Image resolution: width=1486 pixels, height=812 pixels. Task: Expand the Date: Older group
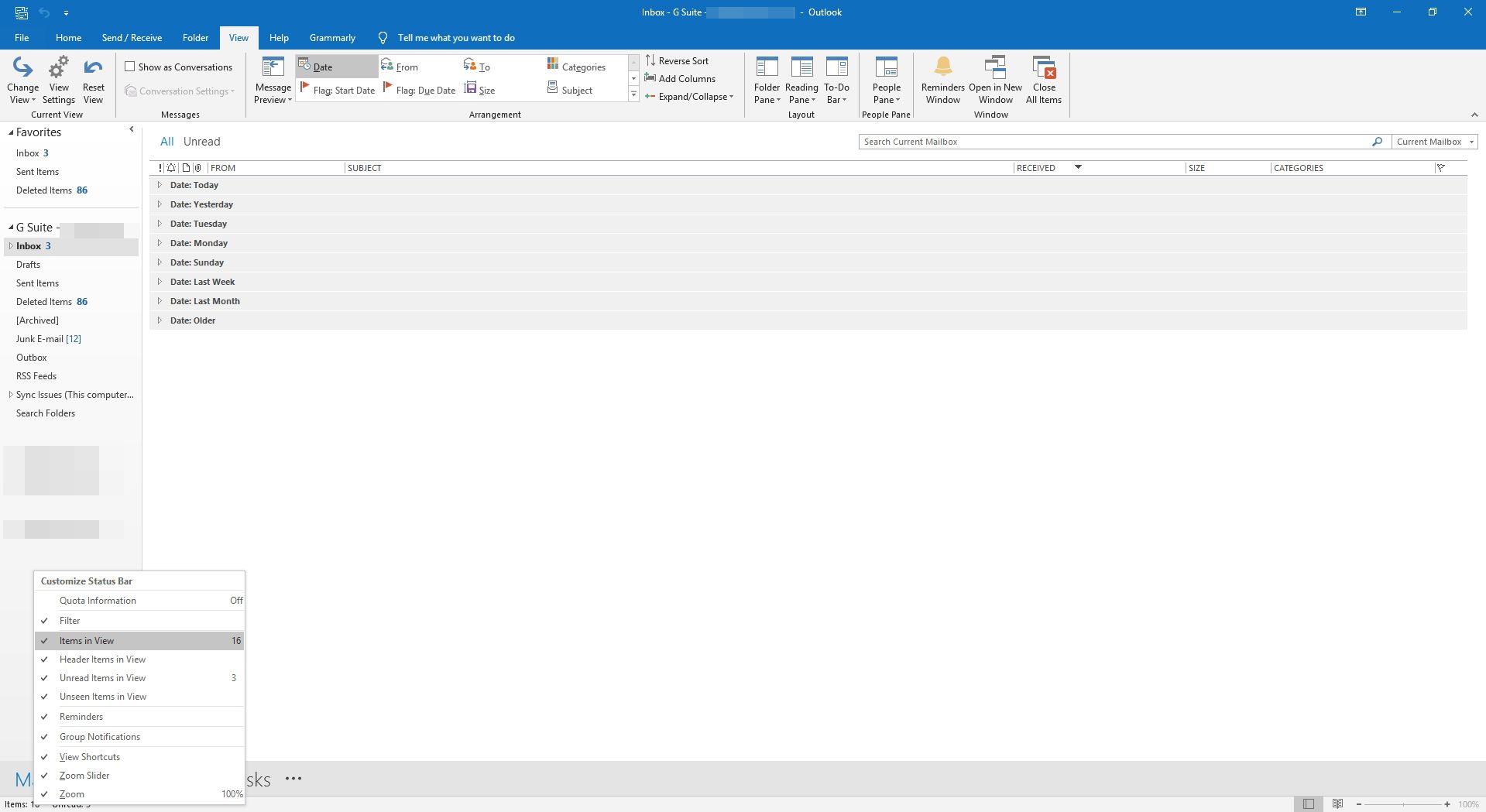[x=160, y=320]
